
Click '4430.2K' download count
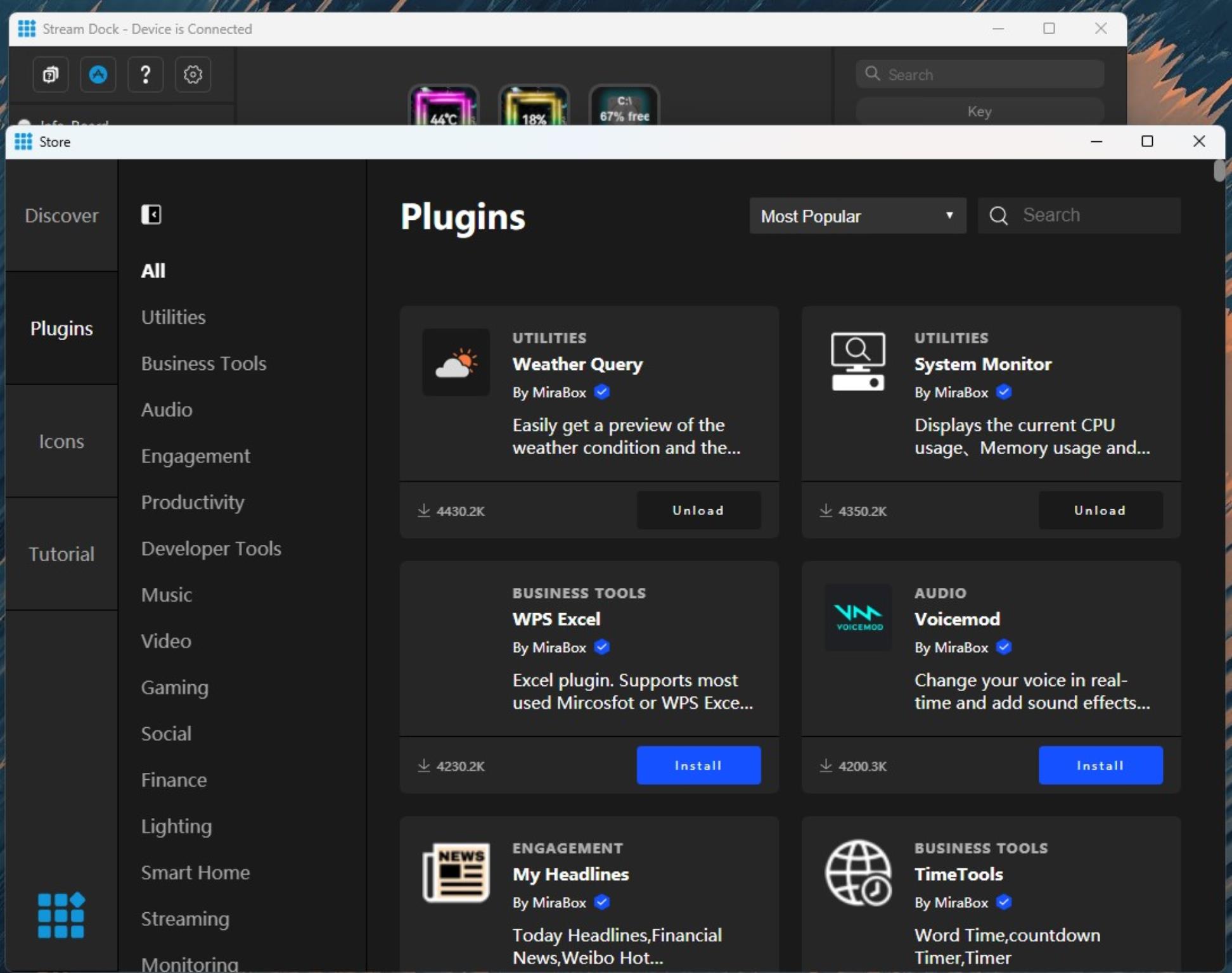tap(461, 511)
